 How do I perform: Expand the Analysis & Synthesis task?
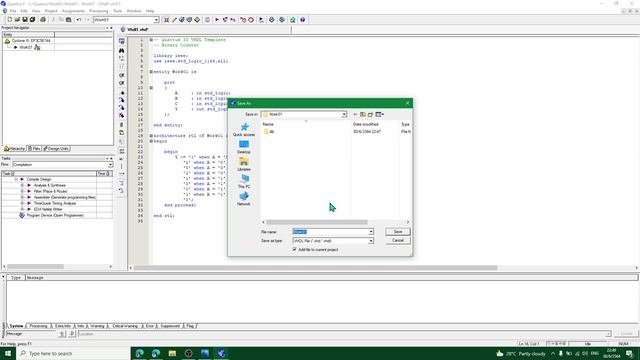click(x=22, y=185)
